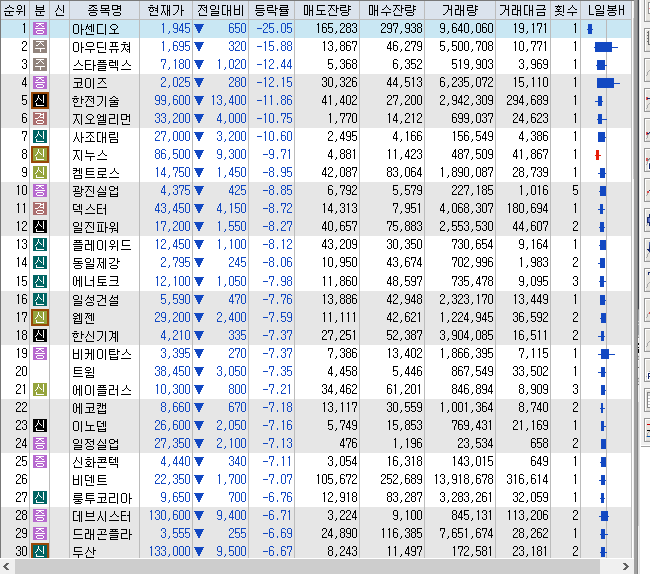Click the horizontal scrollbar left arrow

tap(6, 566)
